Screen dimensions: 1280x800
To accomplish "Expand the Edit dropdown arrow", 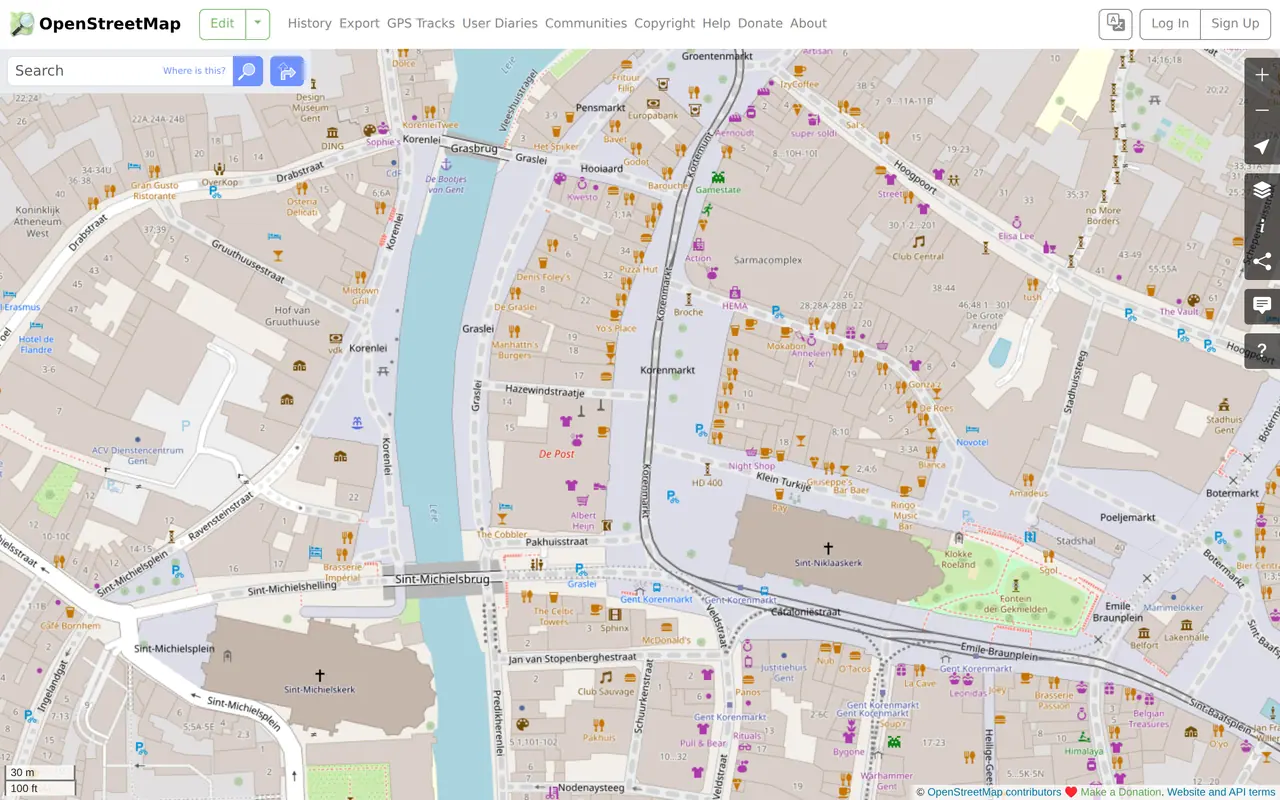I will pyautogui.click(x=258, y=24).
